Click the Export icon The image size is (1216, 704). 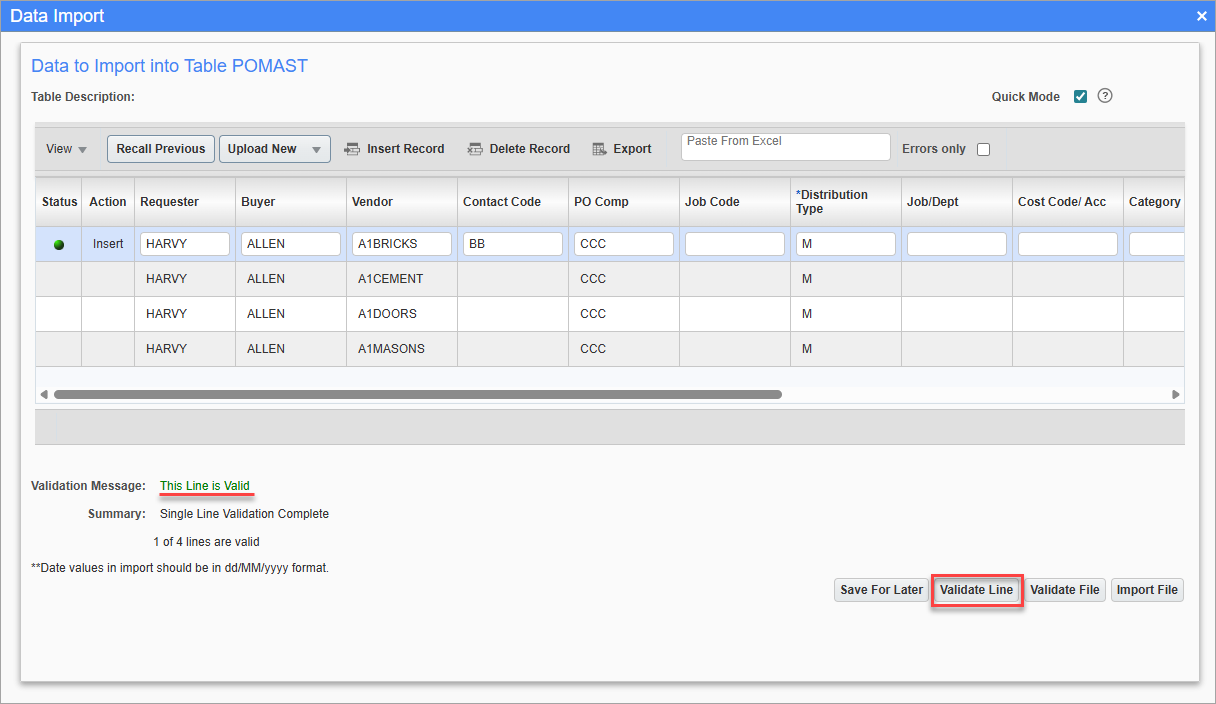click(596, 148)
